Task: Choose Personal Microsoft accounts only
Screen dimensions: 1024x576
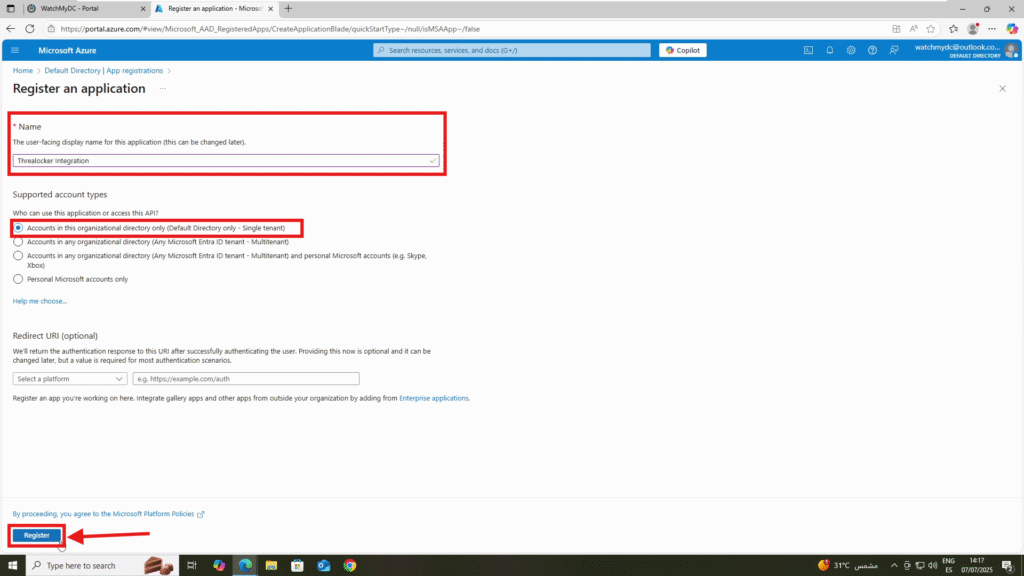Action: point(18,280)
